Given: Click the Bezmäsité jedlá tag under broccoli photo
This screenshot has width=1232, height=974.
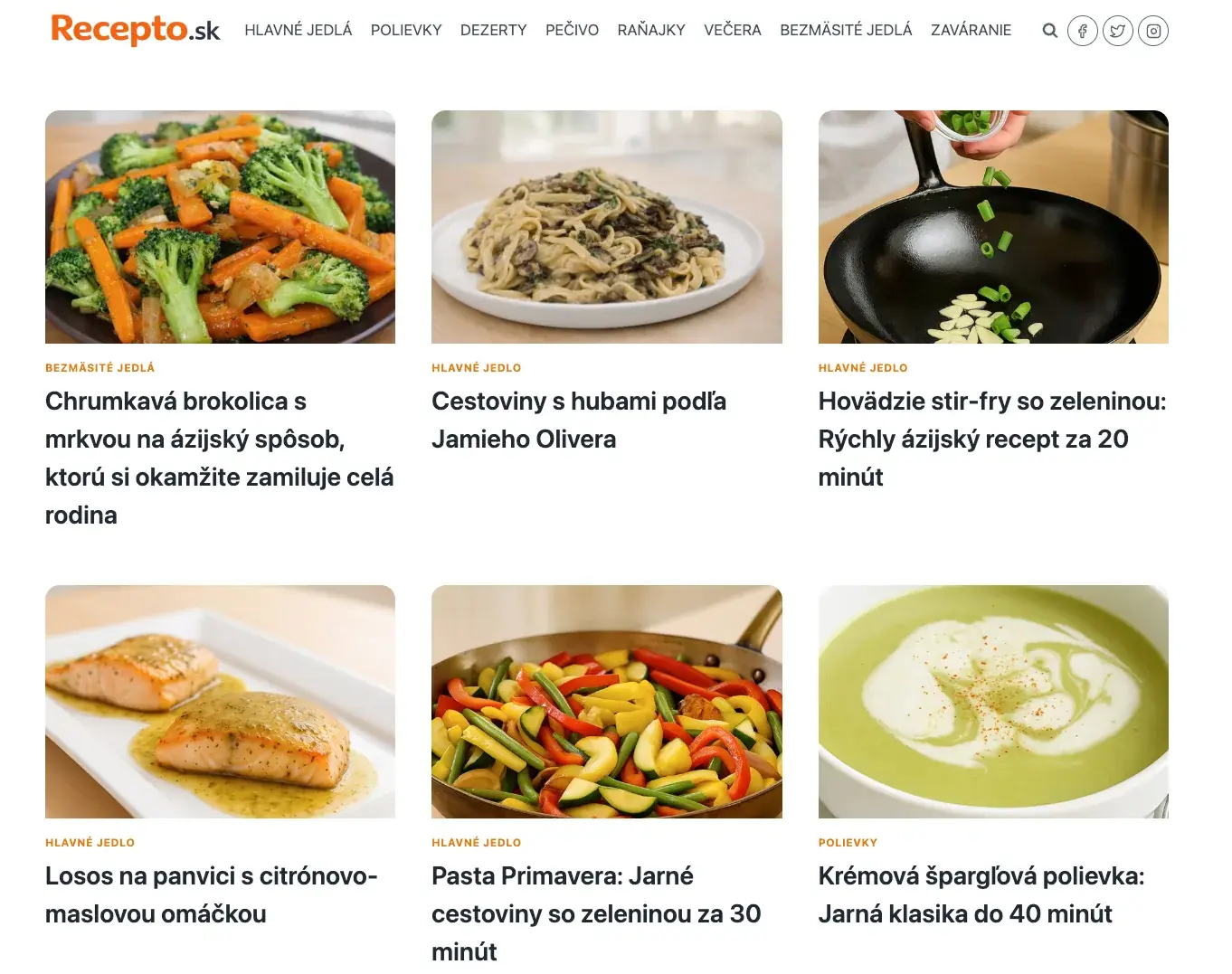Looking at the screenshot, I should (100, 367).
